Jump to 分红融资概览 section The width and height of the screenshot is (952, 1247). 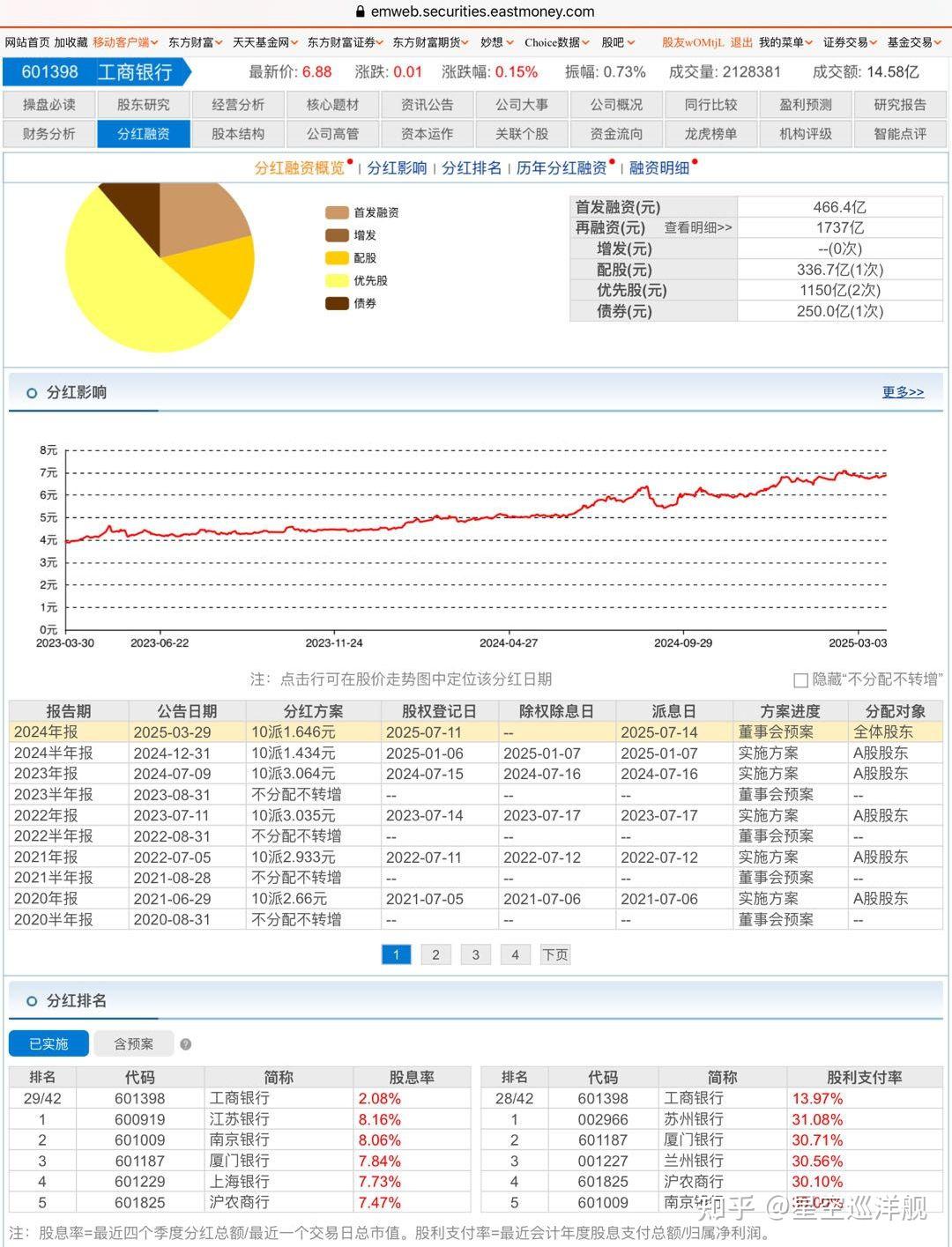[x=300, y=168]
